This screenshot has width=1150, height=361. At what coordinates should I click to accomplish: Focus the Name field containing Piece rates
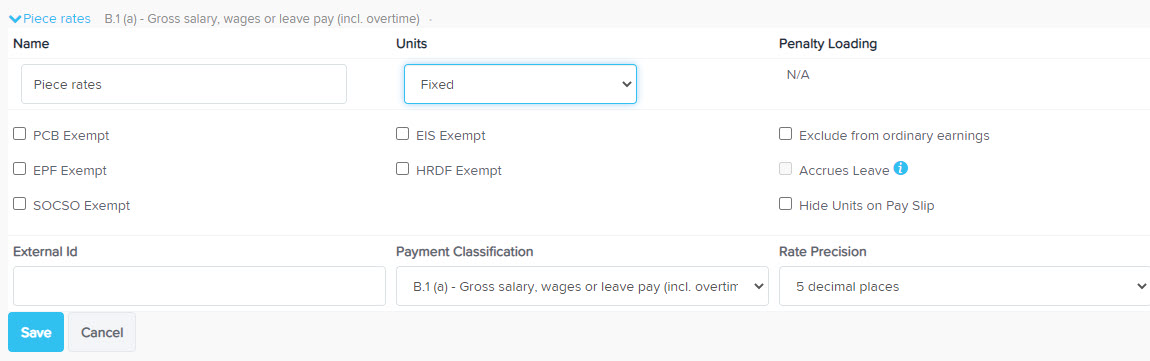pos(183,84)
